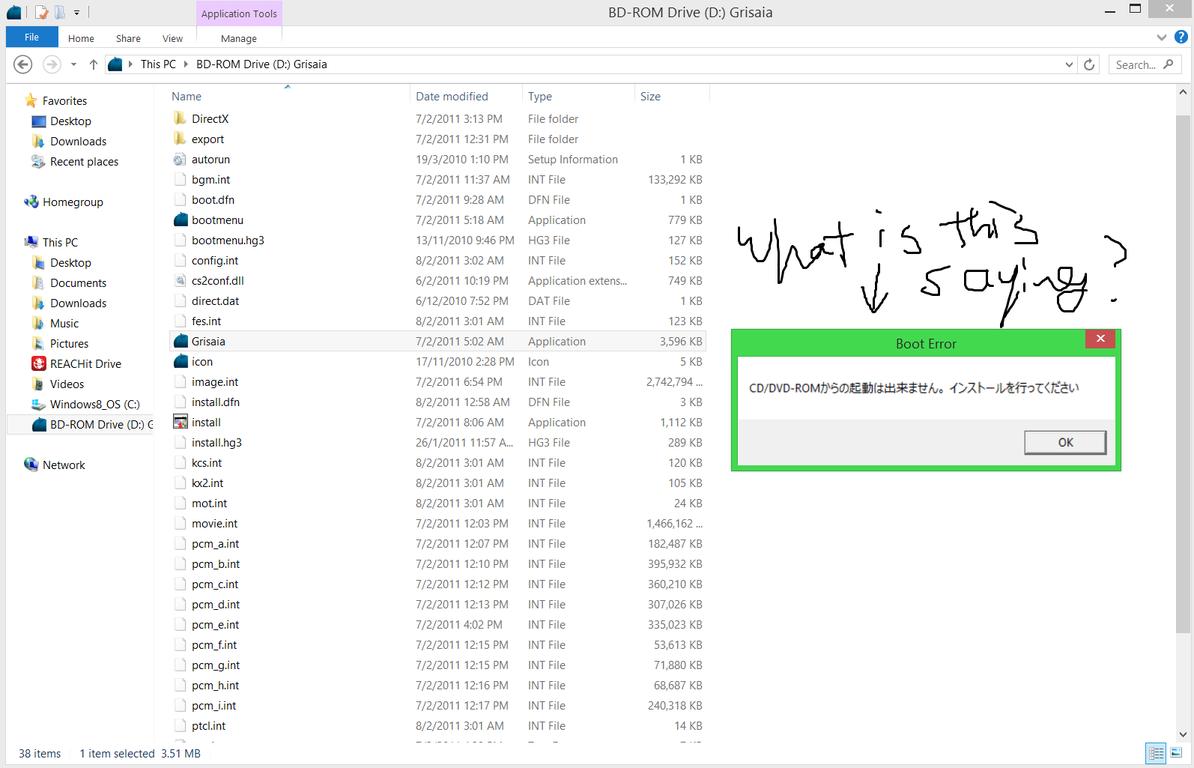
Task: Switch to details view icon
Action: tap(1156, 753)
